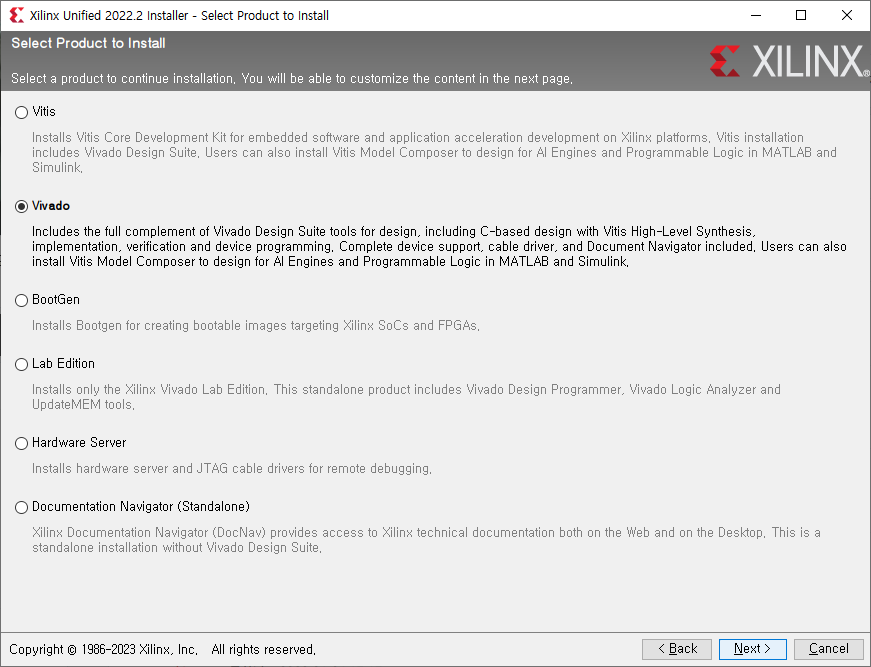Minimize the installer window
Image resolution: width=871 pixels, height=667 pixels.
(755, 15)
